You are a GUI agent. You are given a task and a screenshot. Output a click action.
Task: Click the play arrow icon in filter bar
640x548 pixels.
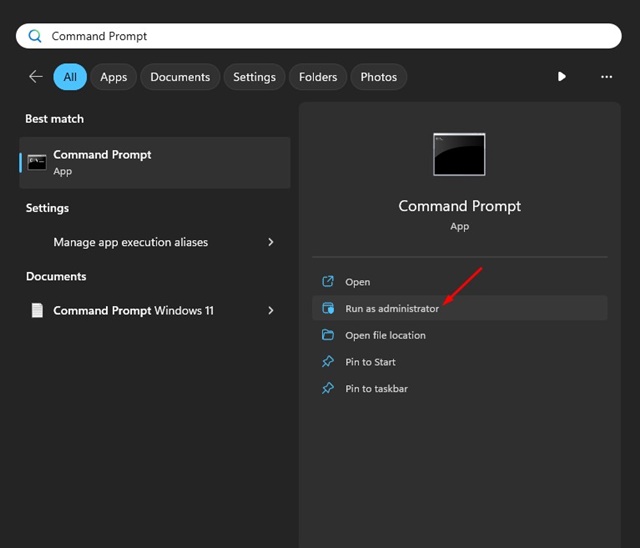561,77
